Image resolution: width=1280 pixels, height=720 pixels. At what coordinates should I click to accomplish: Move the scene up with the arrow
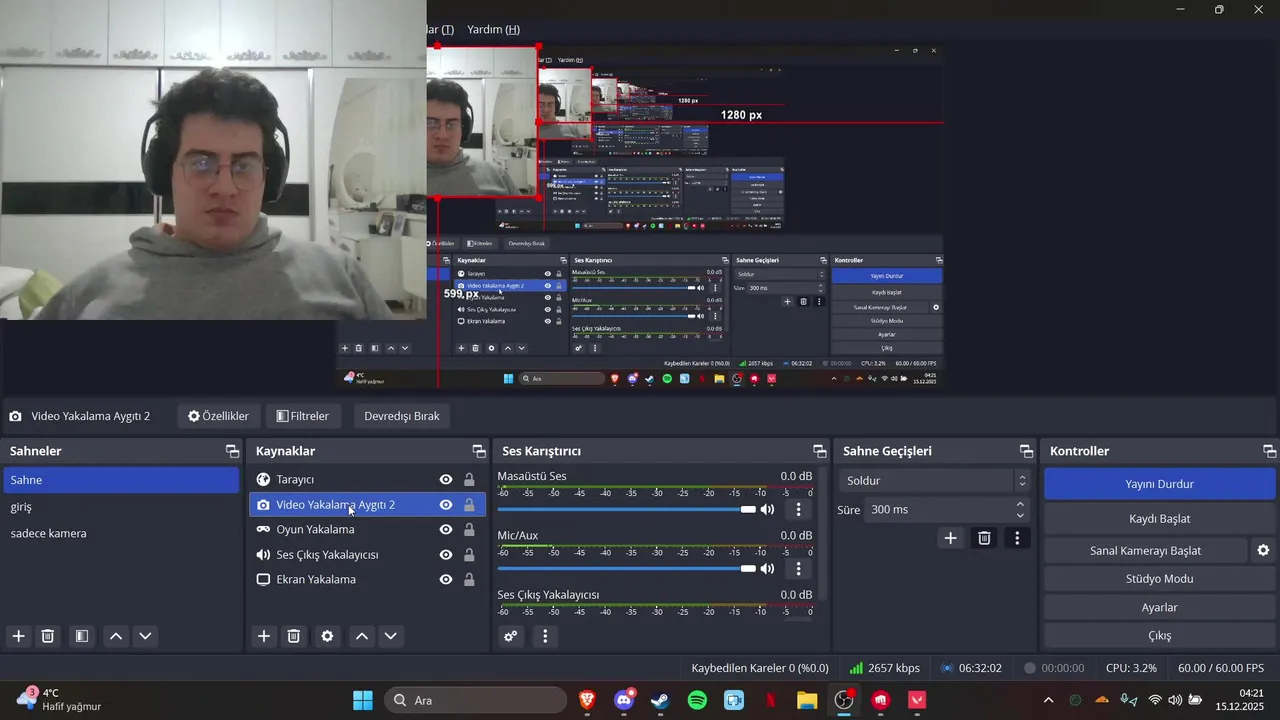[x=116, y=636]
